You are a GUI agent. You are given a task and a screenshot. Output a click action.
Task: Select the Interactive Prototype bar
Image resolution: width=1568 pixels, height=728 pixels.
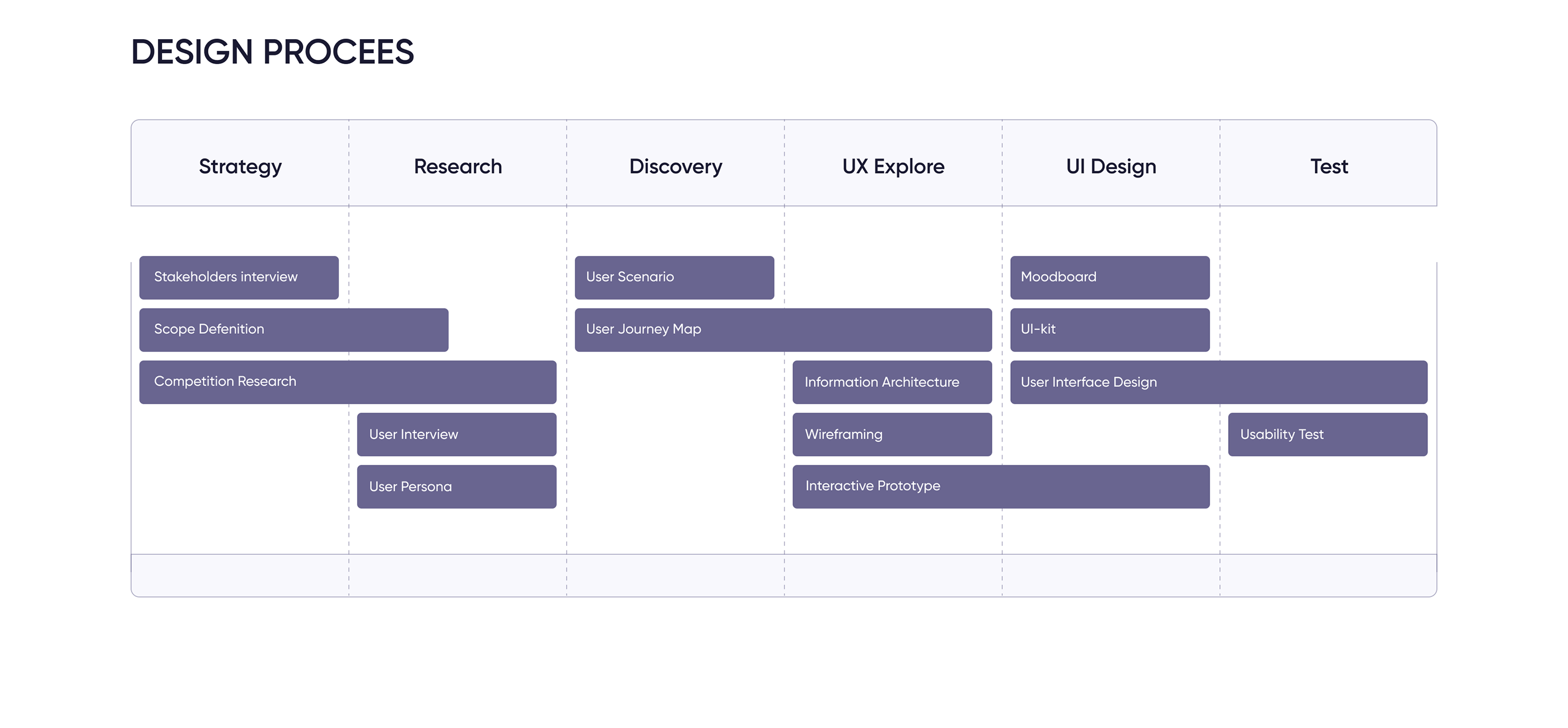[x=1001, y=487]
